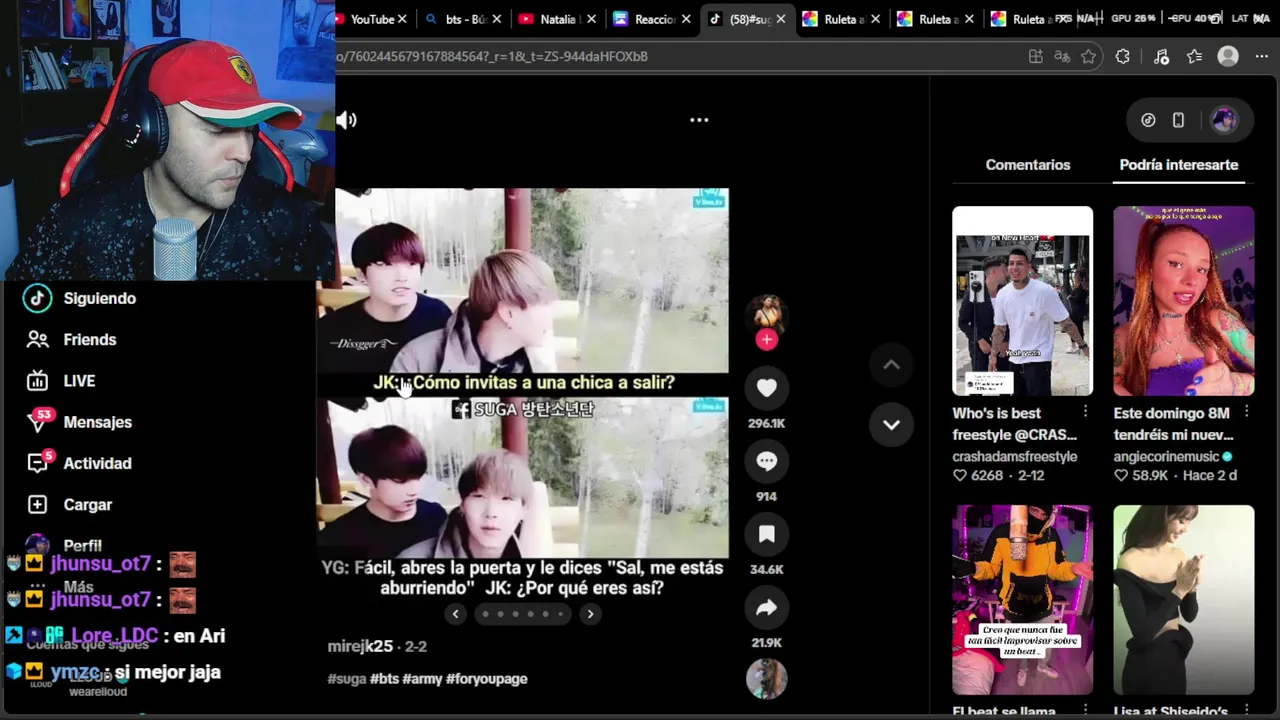The height and width of the screenshot is (720, 1280).
Task: Open the #suga hashtag
Action: 347,679
